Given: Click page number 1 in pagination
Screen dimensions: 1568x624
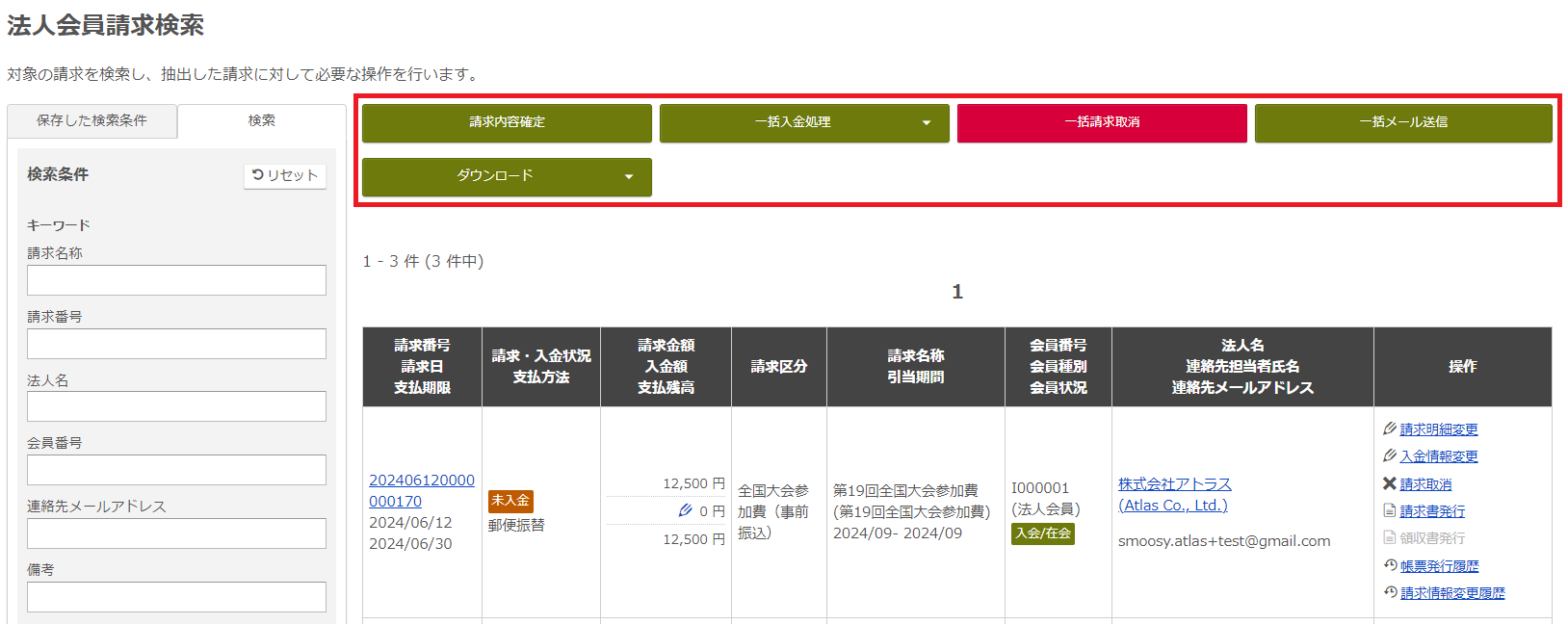Looking at the screenshot, I should [957, 292].
